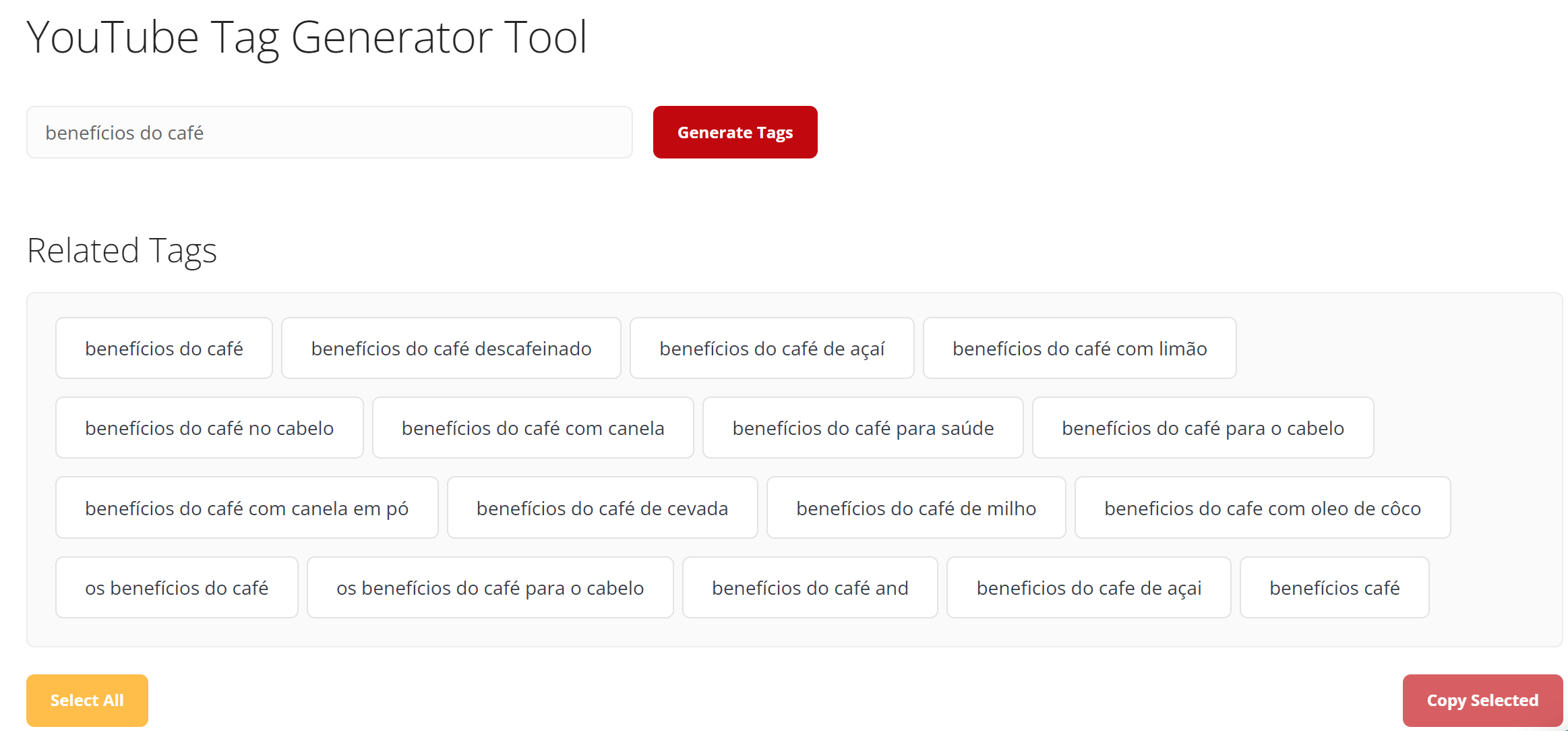Select the tag 'benefícios do café com canela em pó'

point(247,508)
